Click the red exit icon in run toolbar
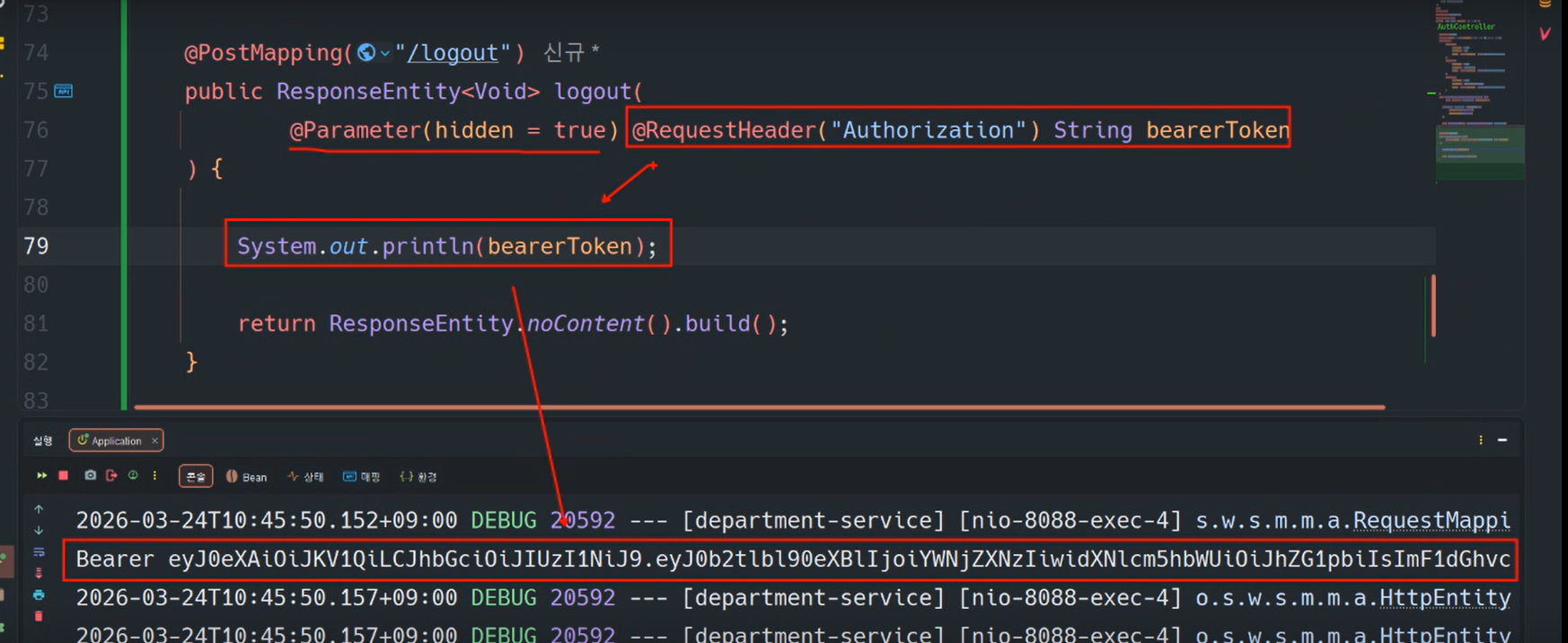 pyautogui.click(x=111, y=475)
